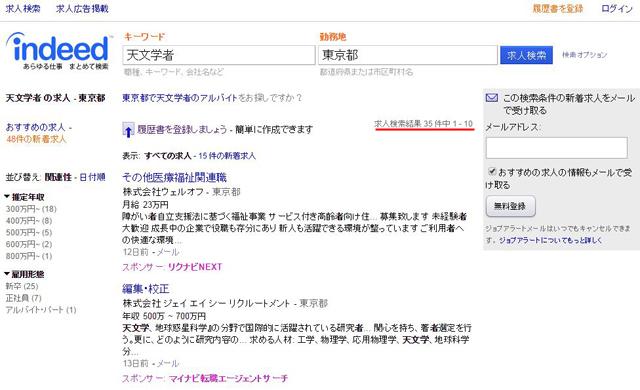Click company name 株式会社ウェルオフ
Image resolution: width=640 pixels, height=390 pixels.
pyautogui.click(x=163, y=192)
